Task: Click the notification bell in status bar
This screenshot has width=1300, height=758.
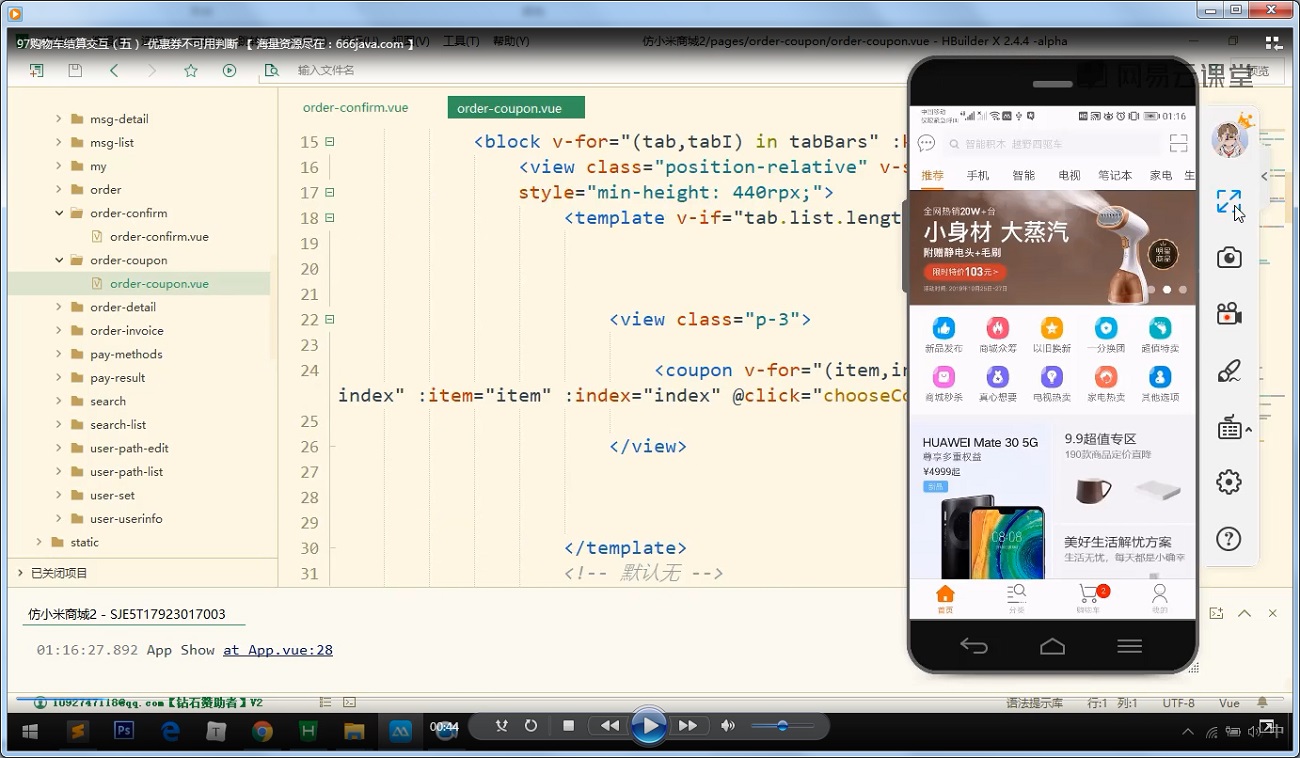Action: [1262, 703]
